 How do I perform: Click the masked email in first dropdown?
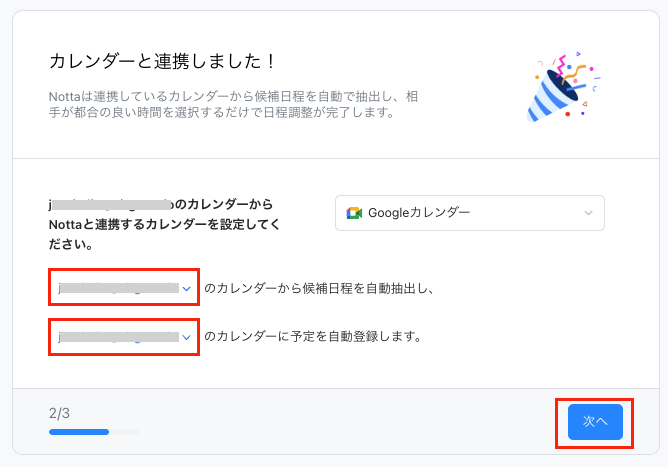coord(118,288)
